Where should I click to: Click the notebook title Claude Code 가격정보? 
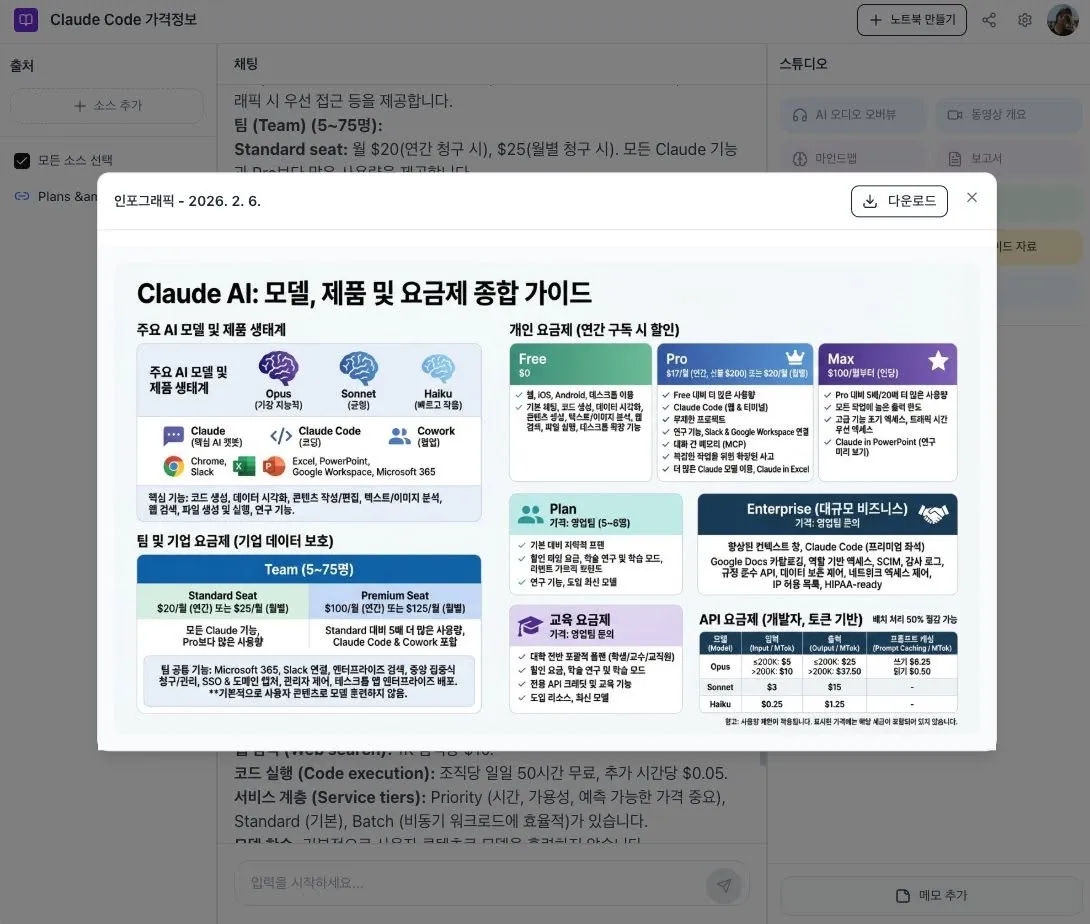123,19
